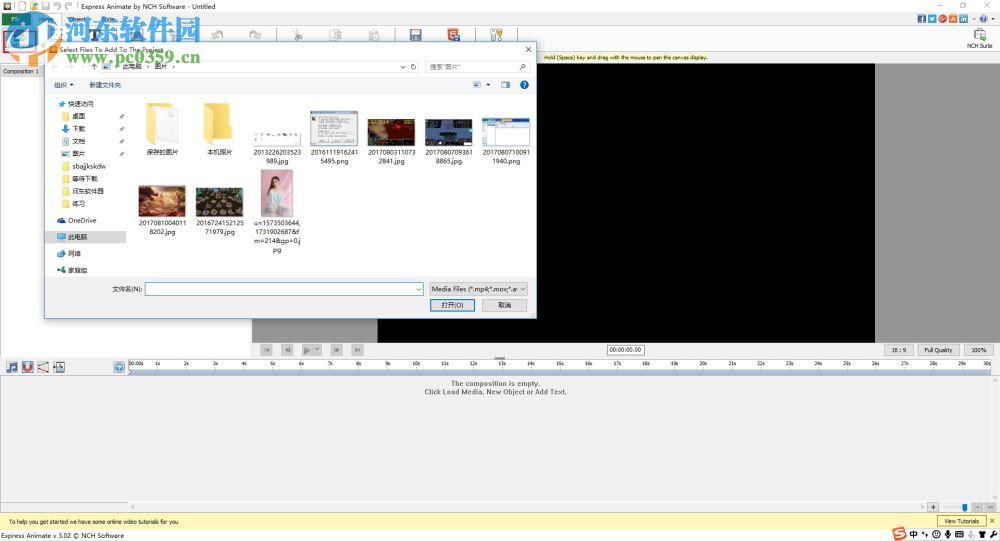The image size is (1000, 541).
Task: Click step back one frame button
Action: coord(287,350)
